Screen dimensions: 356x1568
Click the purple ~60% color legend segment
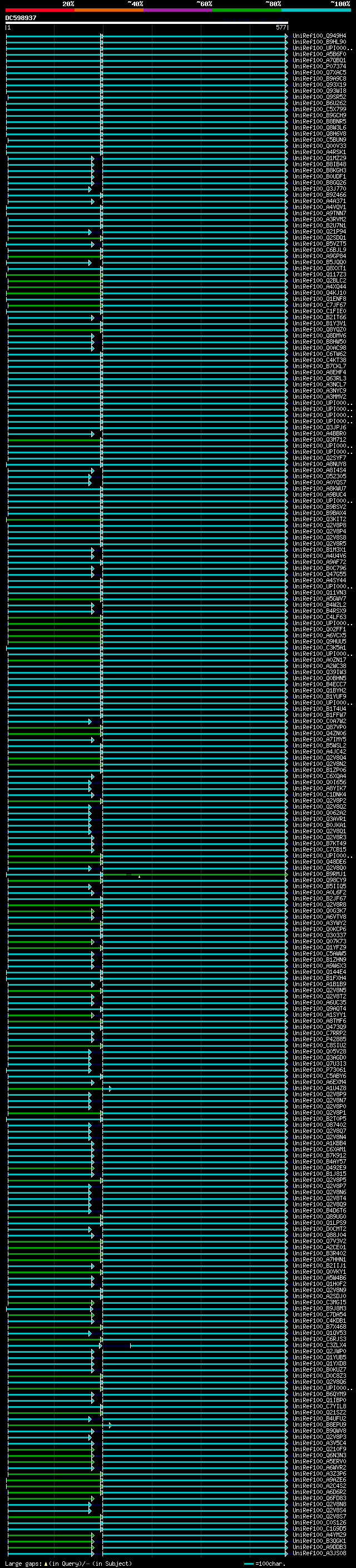tap(179, 10)
